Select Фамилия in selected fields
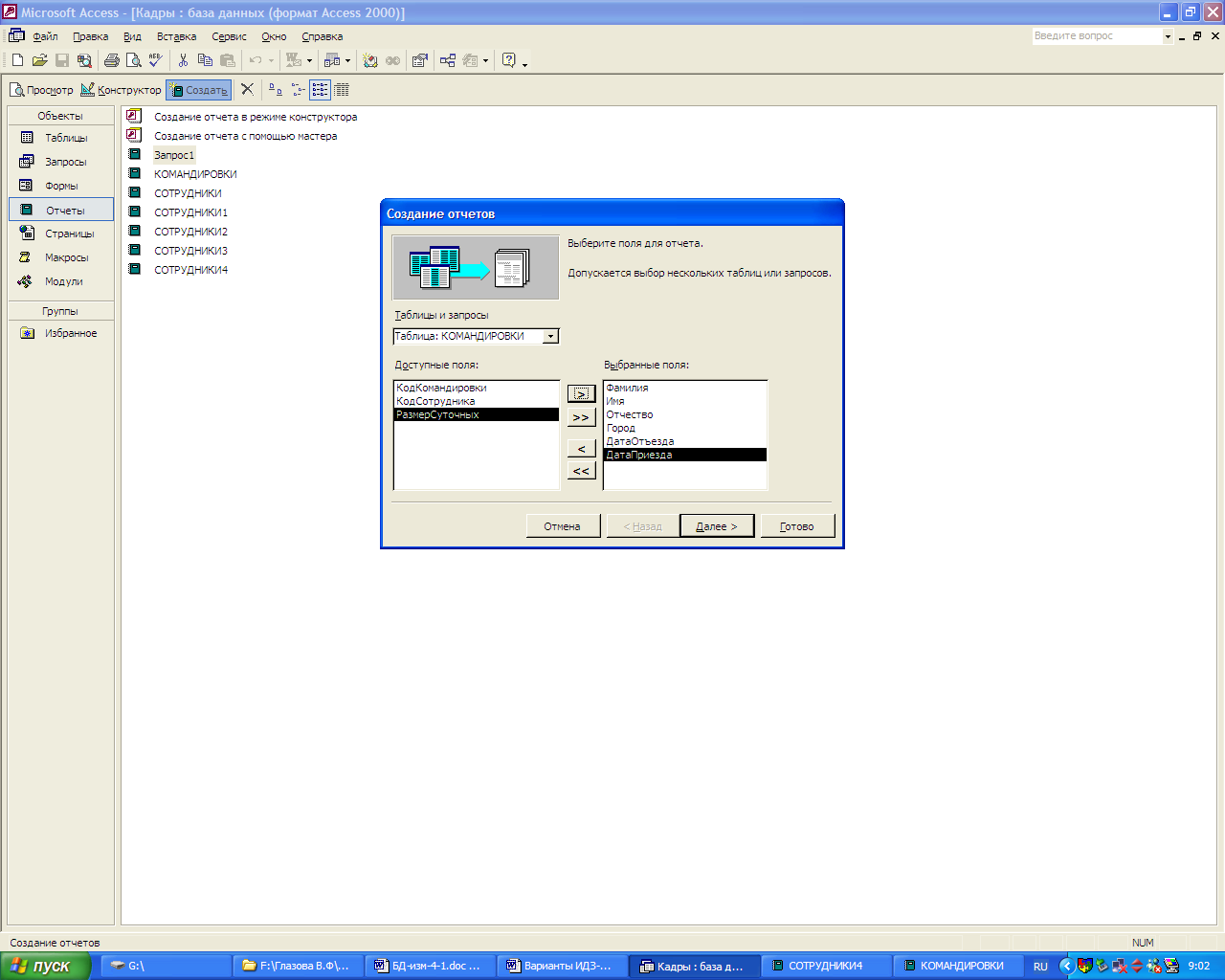 [x=685, y=388]
